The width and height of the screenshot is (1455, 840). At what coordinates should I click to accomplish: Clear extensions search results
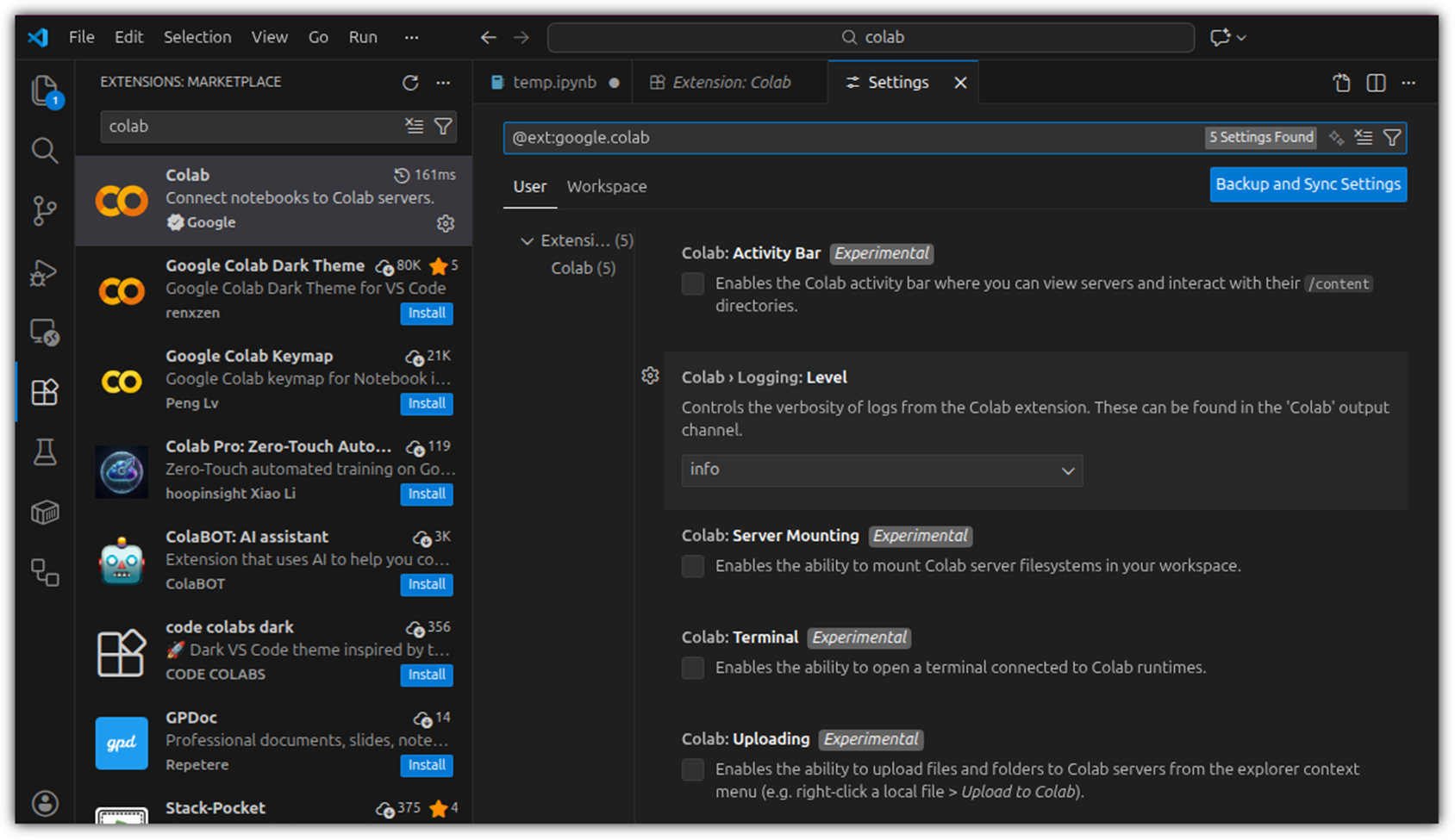[x=415, y=126]
